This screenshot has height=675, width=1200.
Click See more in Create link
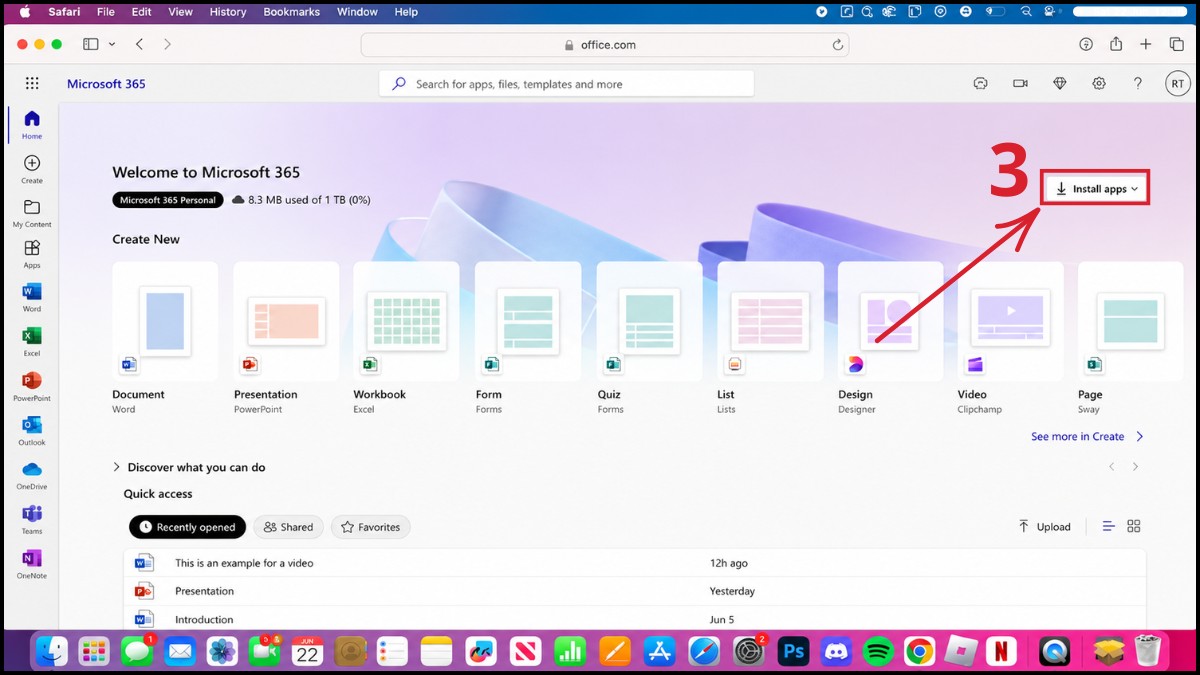tap(1087, 437)
